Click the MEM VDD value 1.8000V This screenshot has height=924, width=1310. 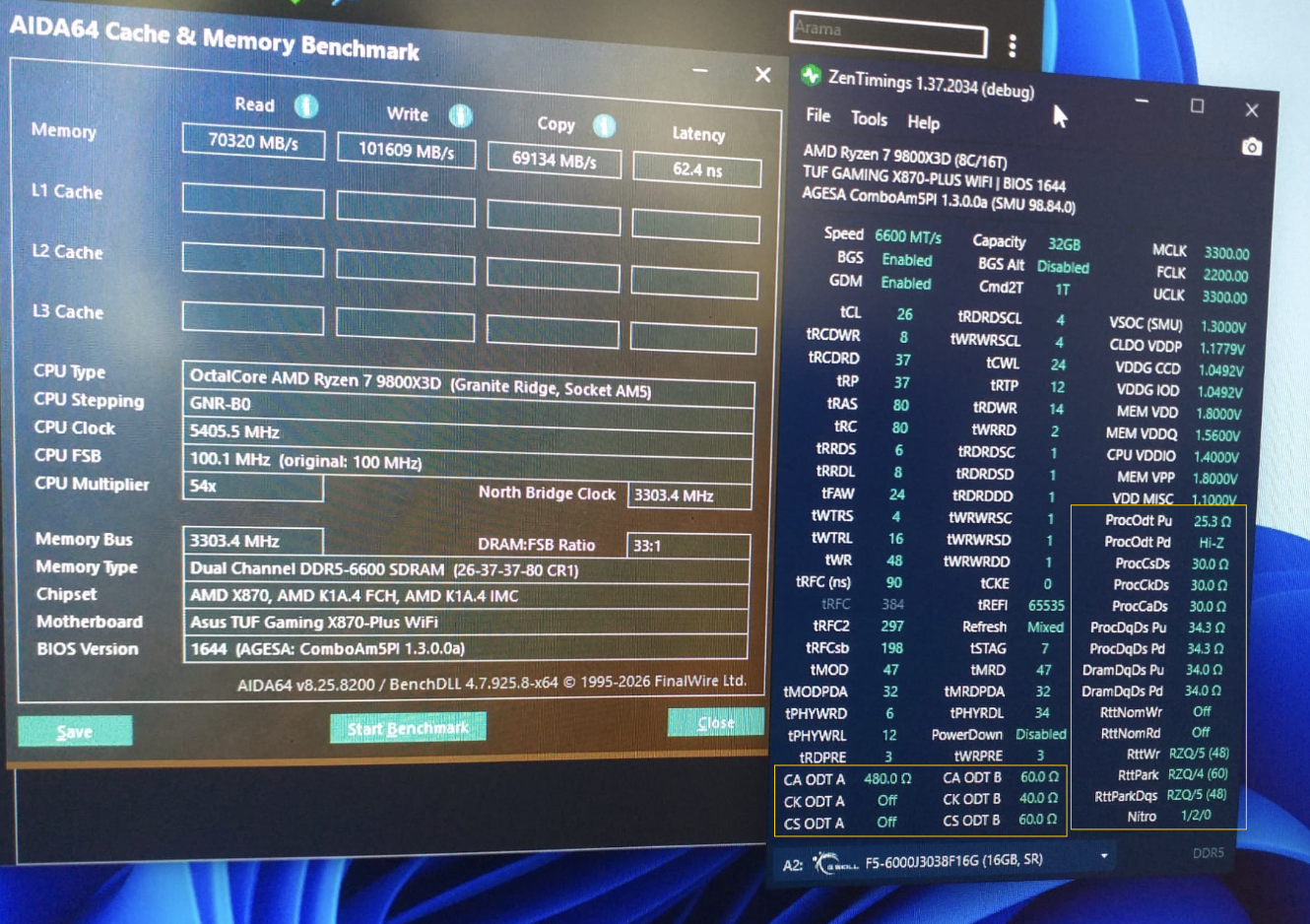point(1219,414)
